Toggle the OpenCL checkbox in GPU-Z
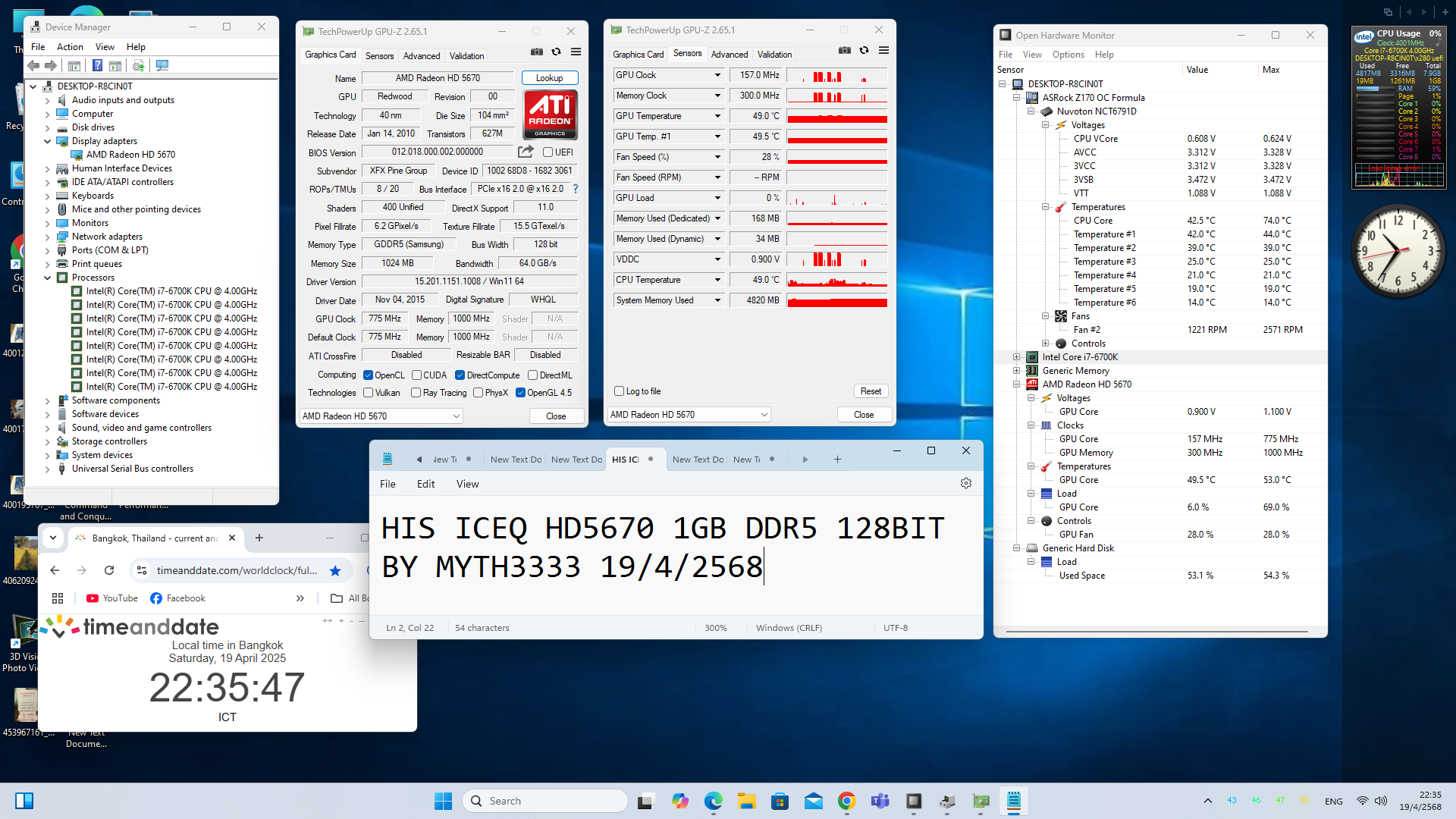This screenshot has height=819, width=1456. click(368, 375)
